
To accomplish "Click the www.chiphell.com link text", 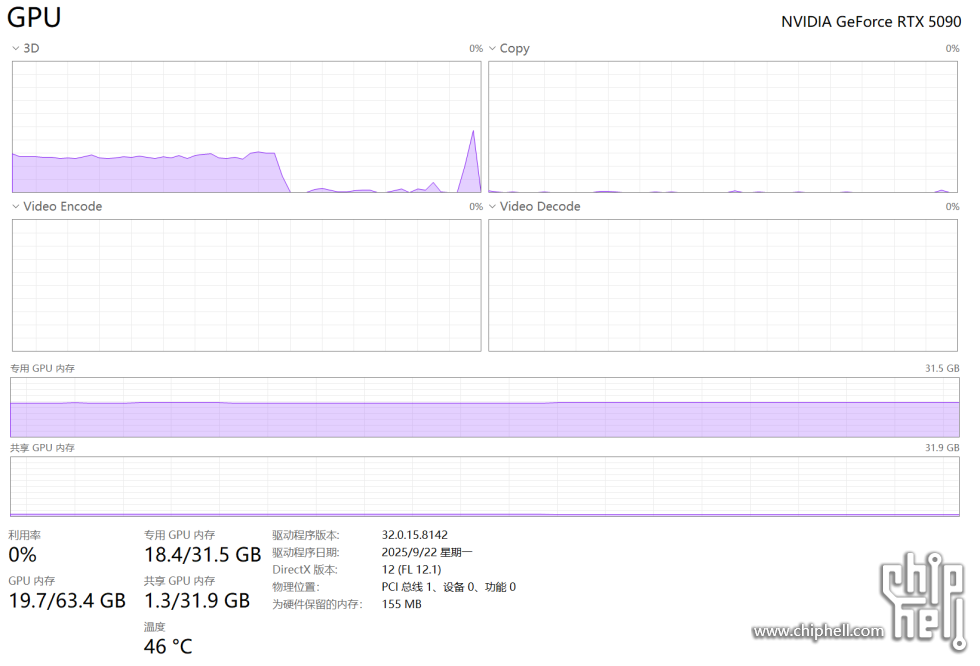I will (x=818, y=631).
